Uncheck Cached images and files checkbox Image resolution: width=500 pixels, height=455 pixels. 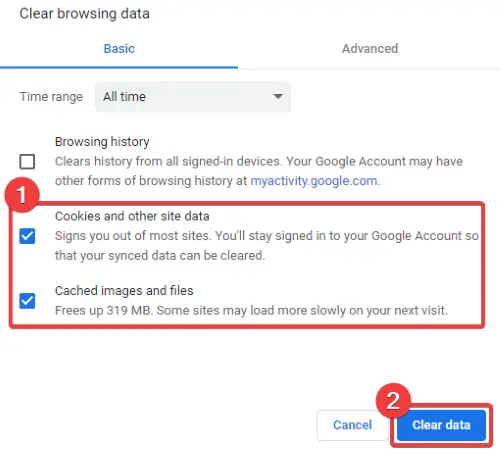tap(27, 301)
